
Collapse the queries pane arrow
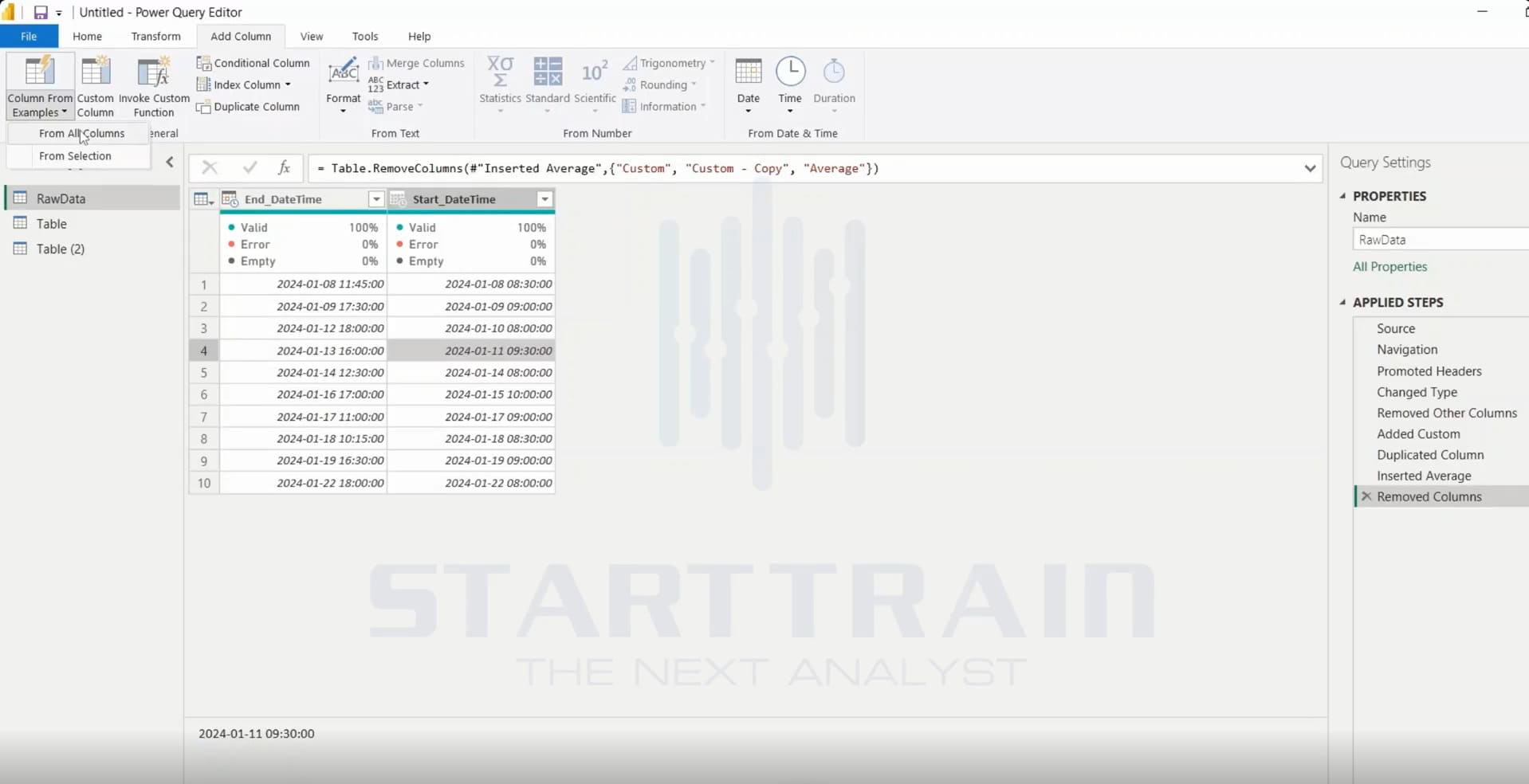click(170, 163)
